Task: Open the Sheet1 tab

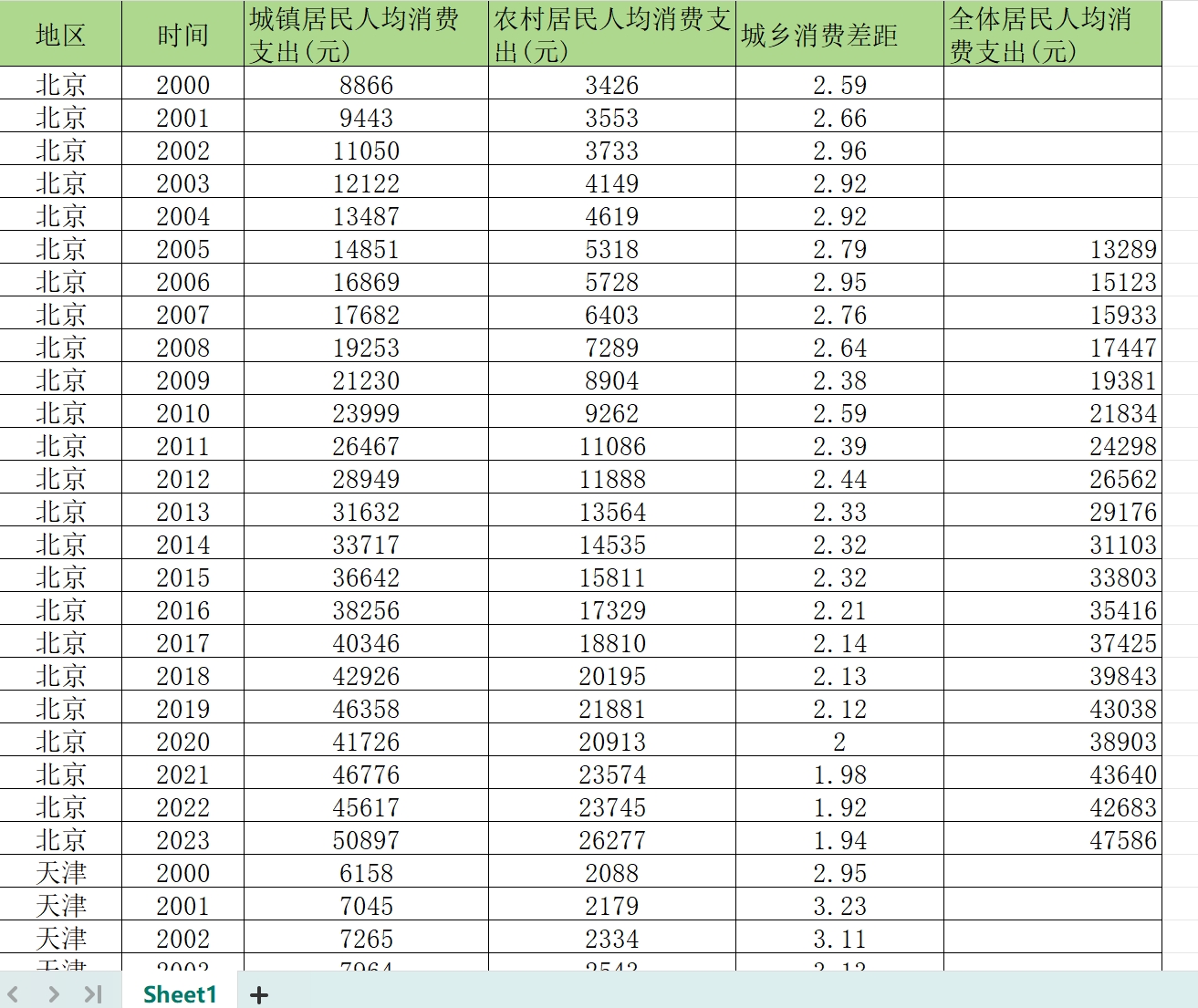Action: tap(180, 994)
